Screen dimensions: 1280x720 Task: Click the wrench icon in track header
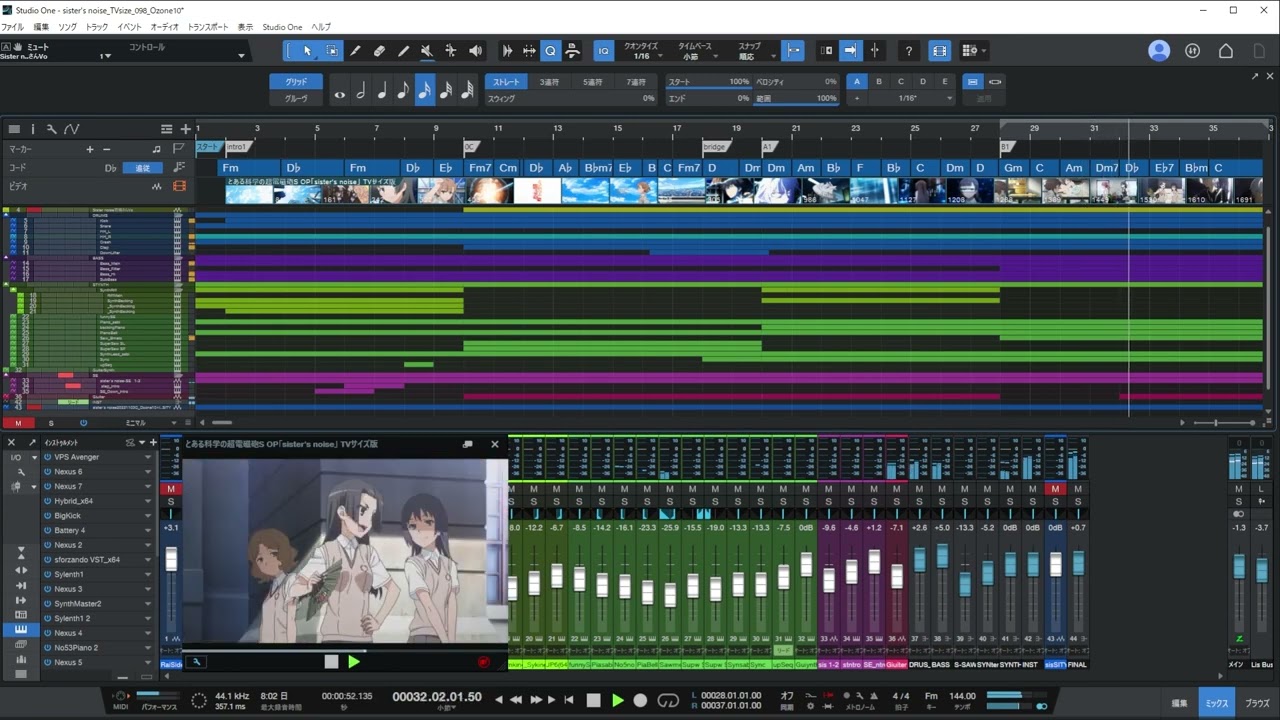coord(52,129)
